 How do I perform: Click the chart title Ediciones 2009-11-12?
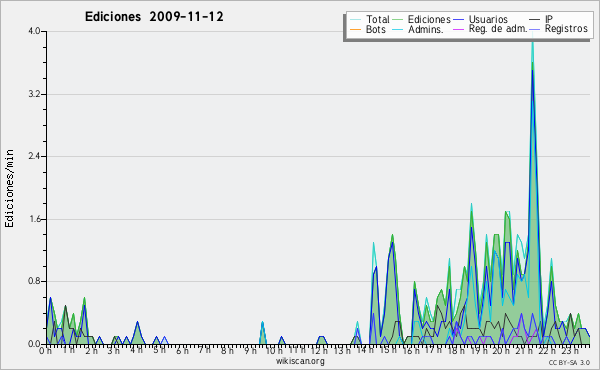(x=154, y=17)
